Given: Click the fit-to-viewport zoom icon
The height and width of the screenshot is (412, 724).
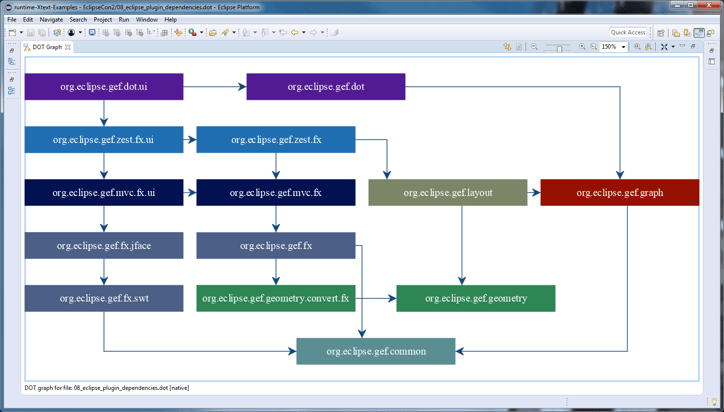Looking at the screenshot, I should (637, 47).
